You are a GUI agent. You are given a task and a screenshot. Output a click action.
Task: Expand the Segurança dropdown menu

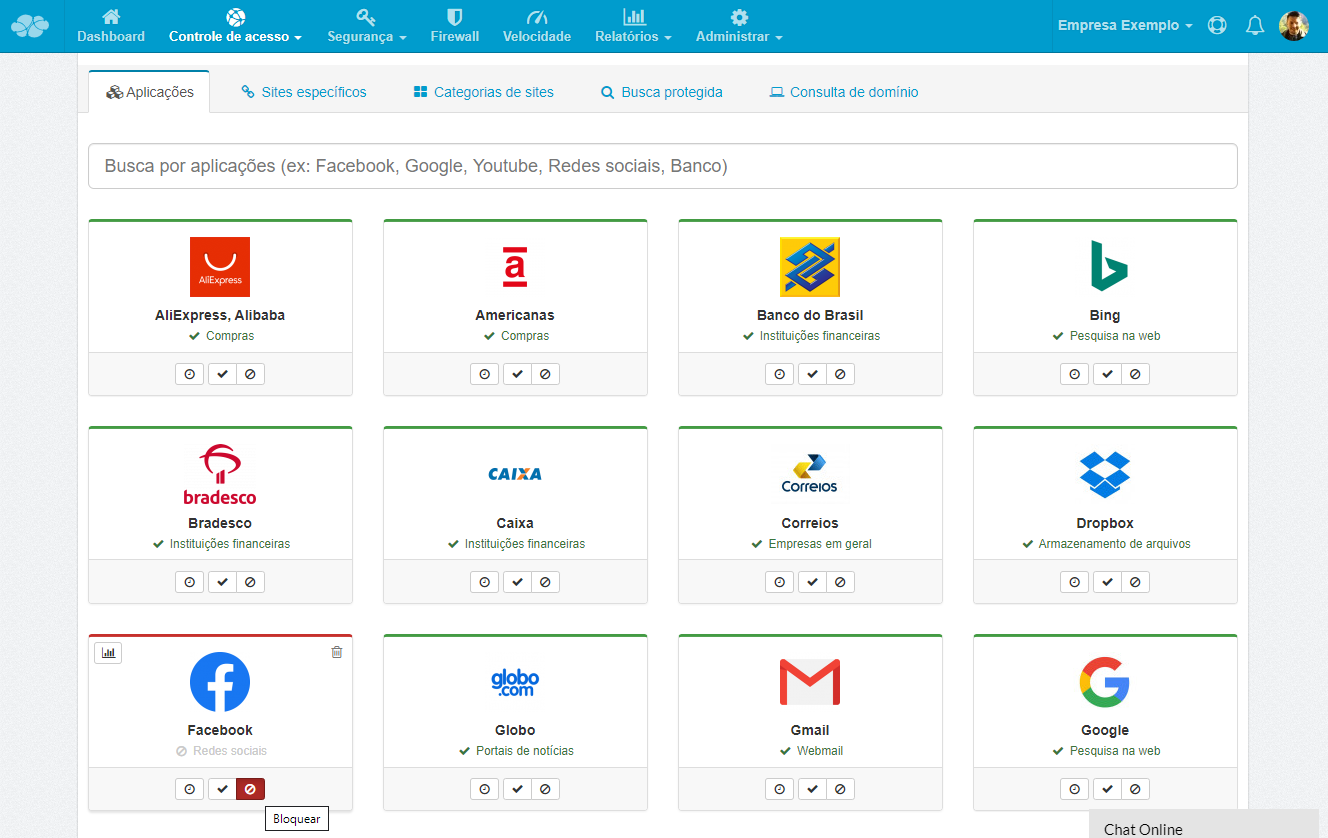click(367, 26)
